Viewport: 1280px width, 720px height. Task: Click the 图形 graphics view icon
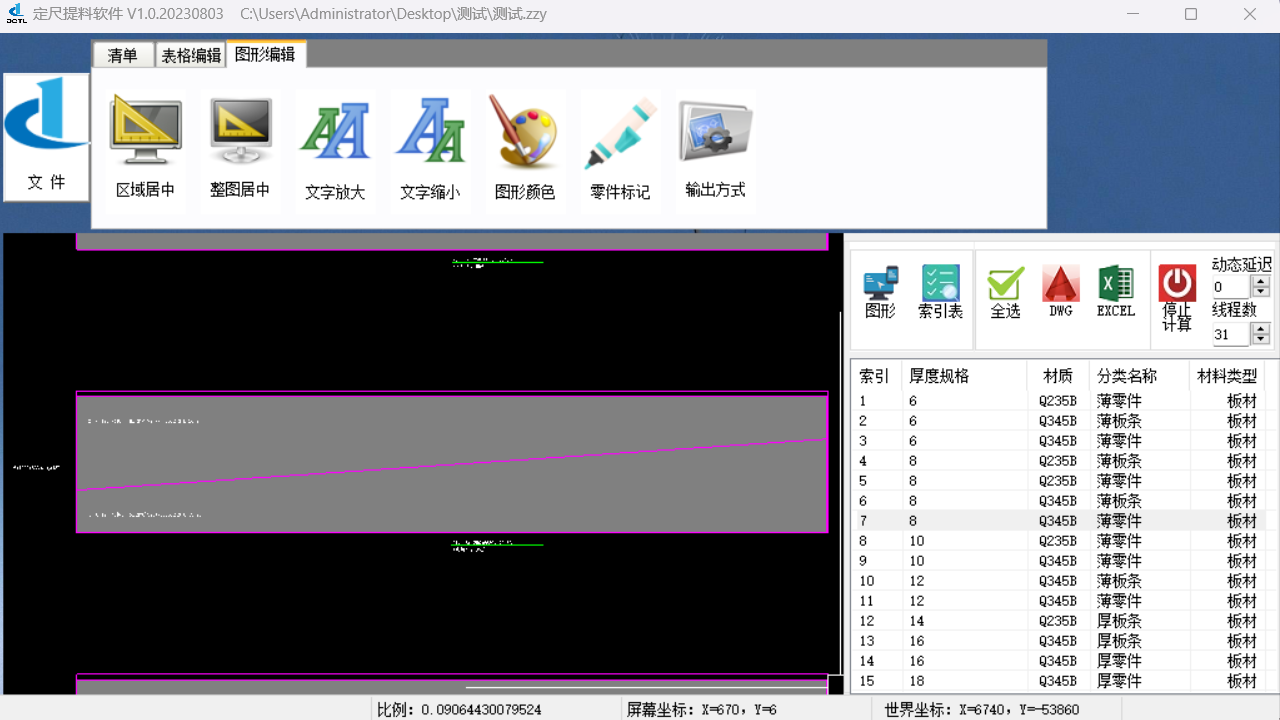click(x=880, y=290)
